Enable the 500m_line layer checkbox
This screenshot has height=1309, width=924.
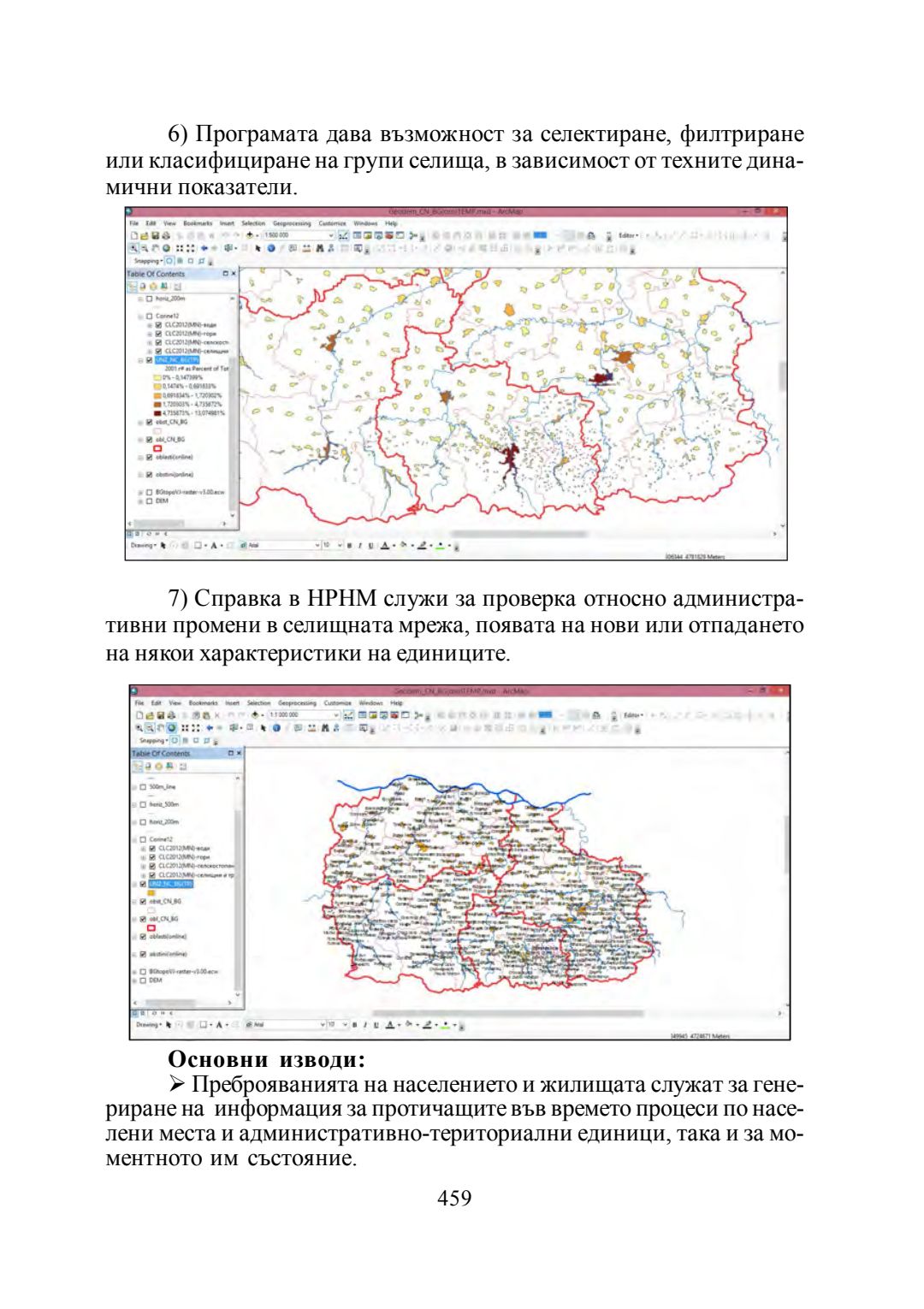tap(143, 786)
